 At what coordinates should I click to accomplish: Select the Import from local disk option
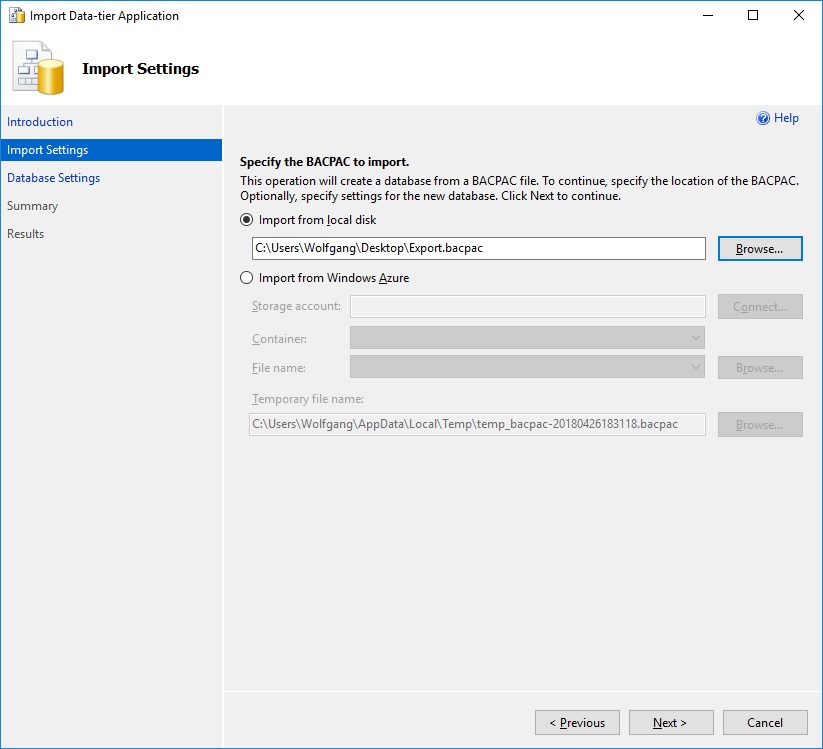tap(247, 220)
